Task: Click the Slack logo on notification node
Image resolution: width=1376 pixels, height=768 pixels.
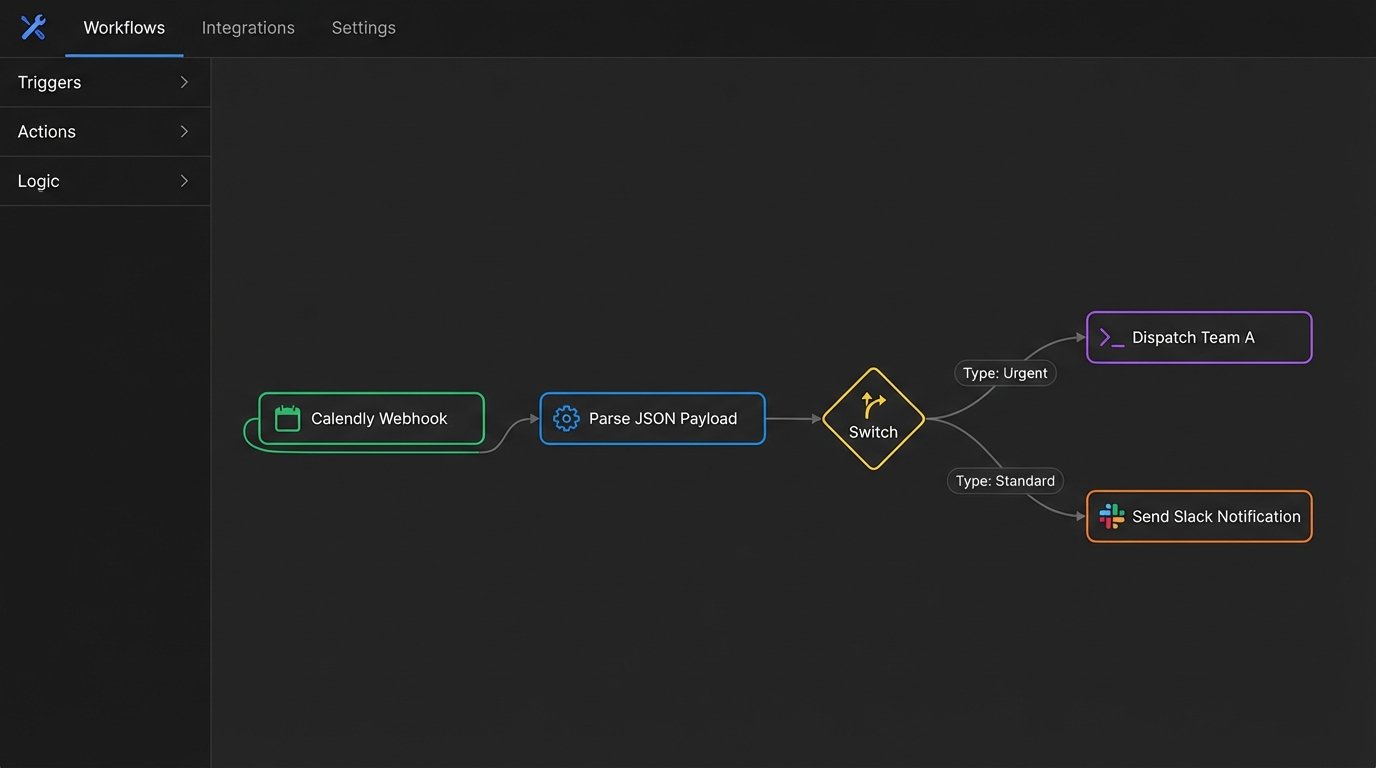Action: pyautogui.click(x=1111, y=516)
